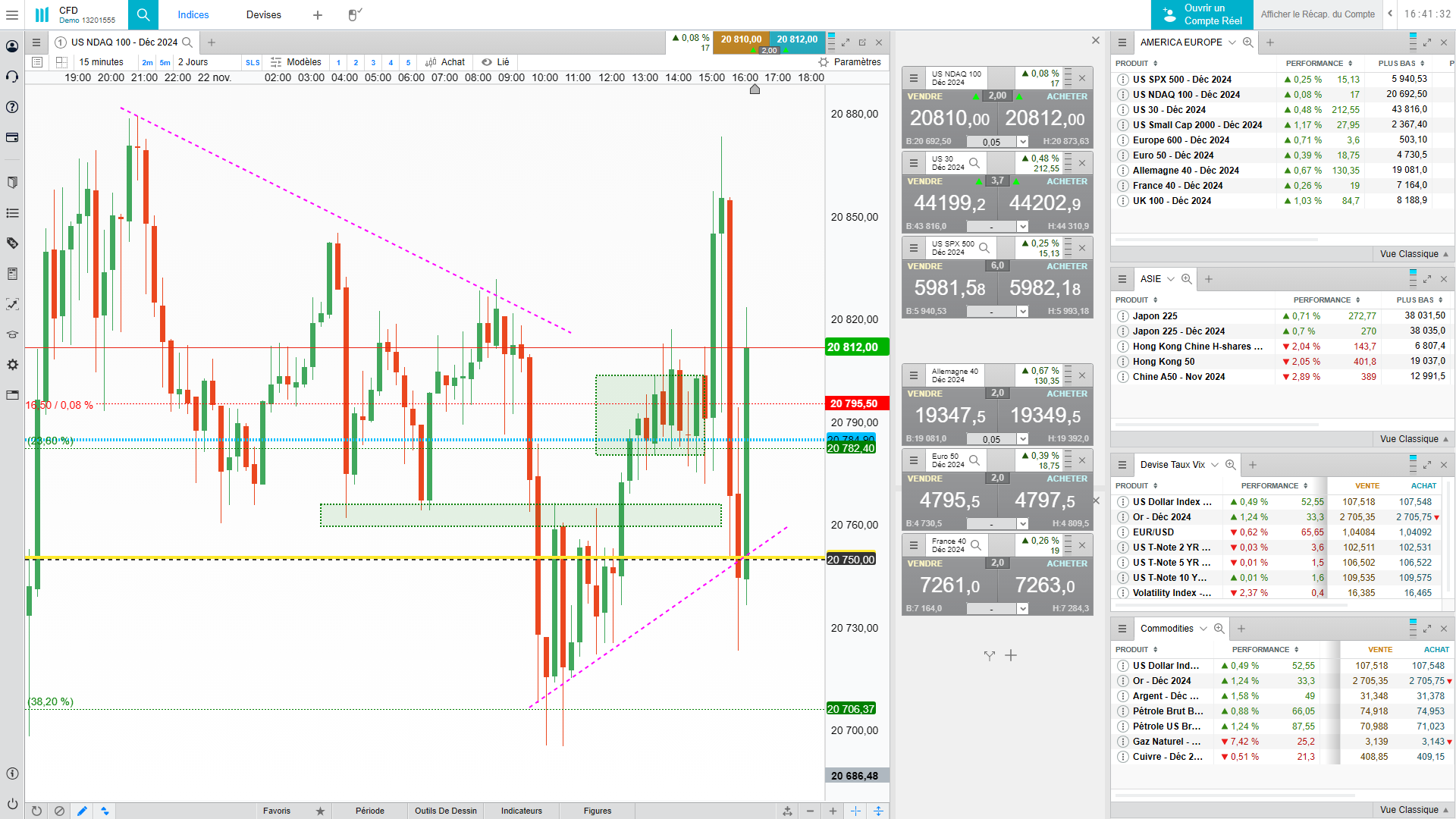Viewport: 1456px width, 819px height.
Task: Toggle the Lié eye link option
Action: click(x=495, y=62)
